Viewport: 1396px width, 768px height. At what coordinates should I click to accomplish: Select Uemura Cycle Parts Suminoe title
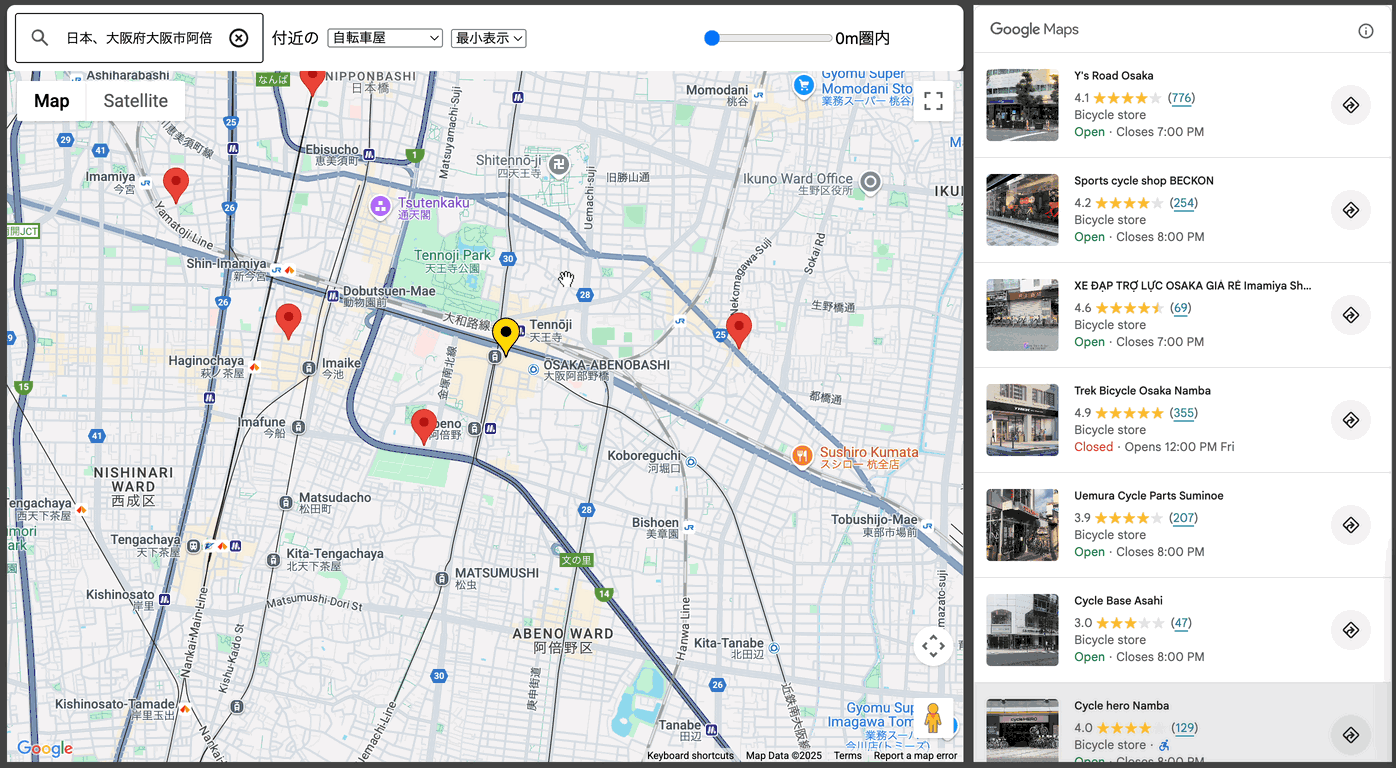[1149, 496]
